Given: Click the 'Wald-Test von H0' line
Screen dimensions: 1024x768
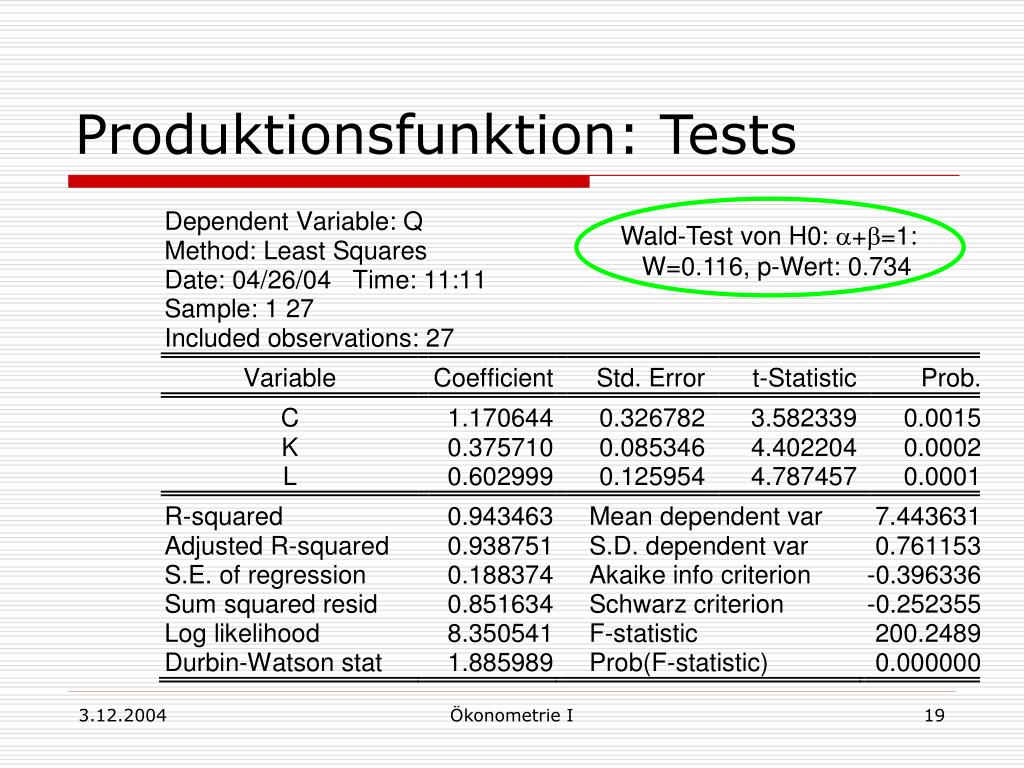Looking at the screenshot, I should pyautogui.click(x=769, y=236).
